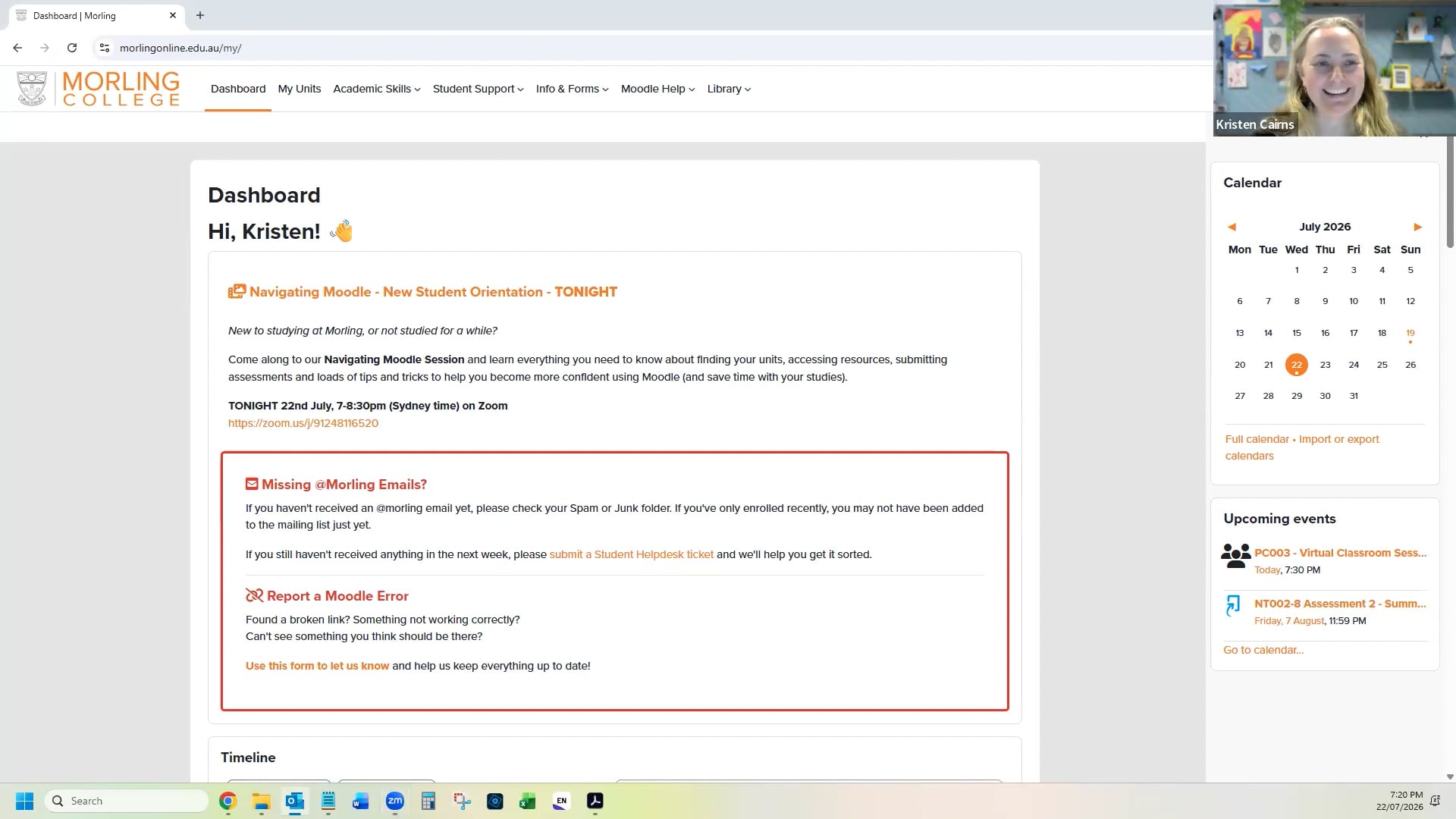Open Snipping Tool from the taskbar
The width and height of the screenshot is (1456, 819).
coord(462,801)
